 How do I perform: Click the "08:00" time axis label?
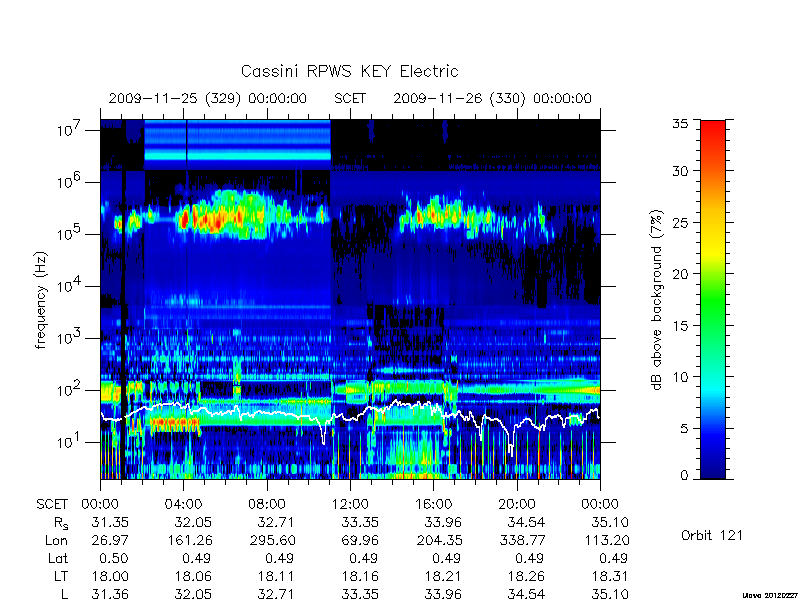click(267, 505)
